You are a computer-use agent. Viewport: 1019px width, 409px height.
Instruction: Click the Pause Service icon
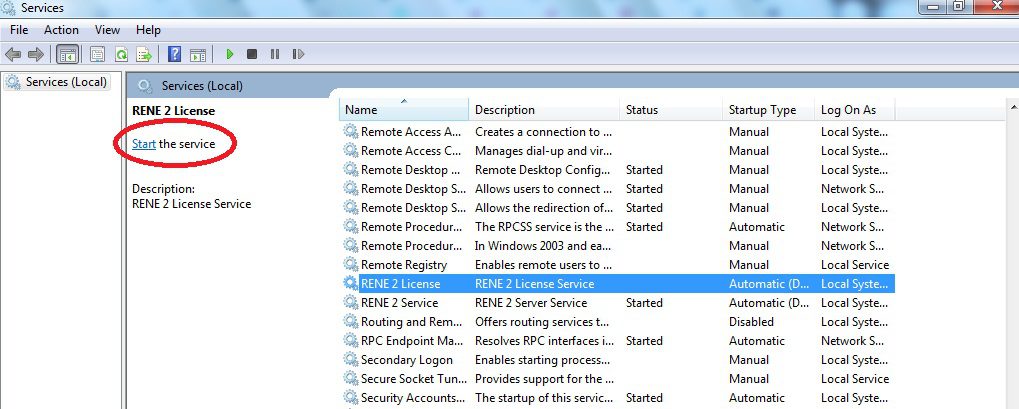coord(275,55)
